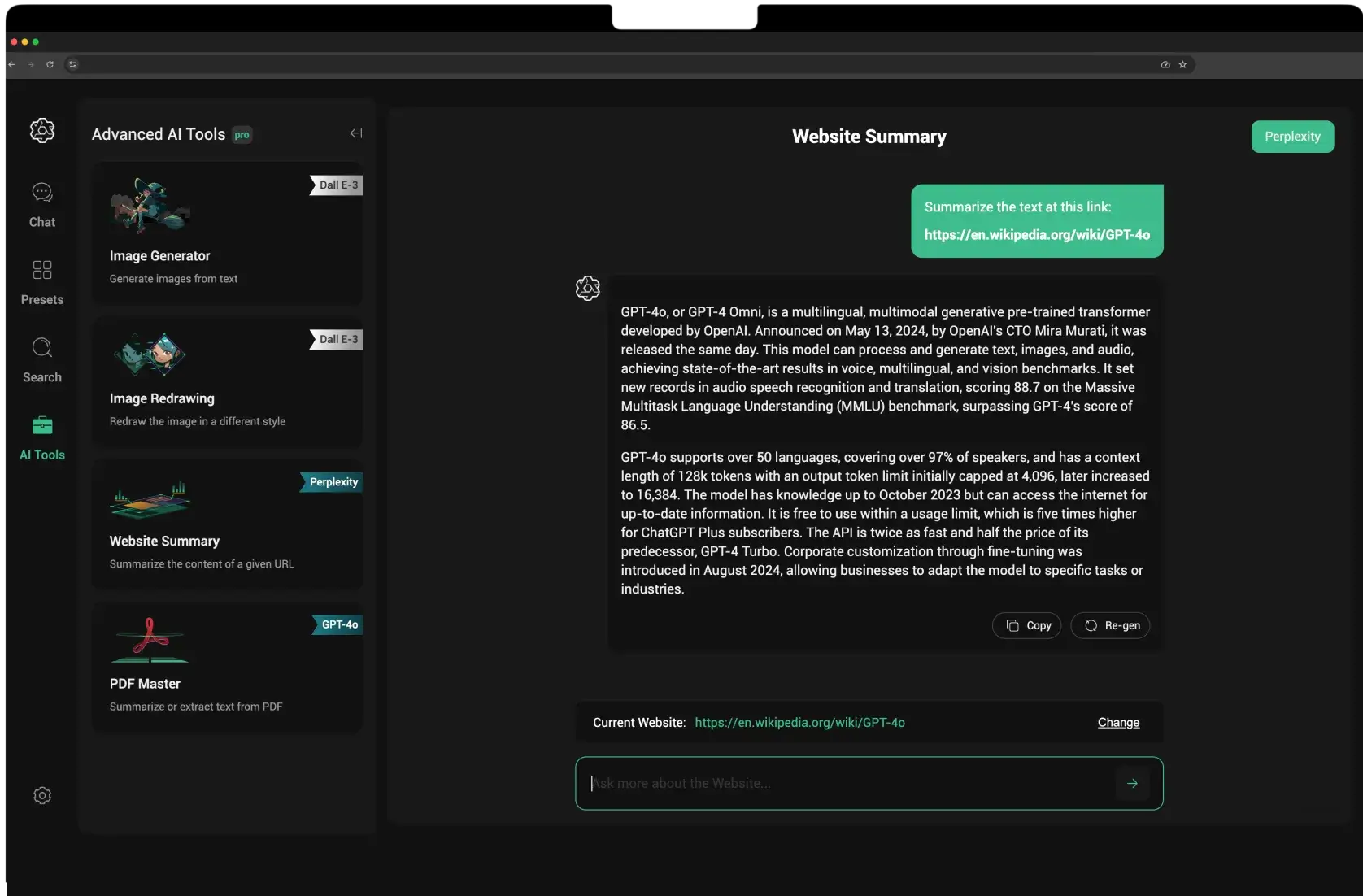1363x896 pixels.
Task: Click the first summary paragraph about GPT-4o
Action: [x=885, y=368]
